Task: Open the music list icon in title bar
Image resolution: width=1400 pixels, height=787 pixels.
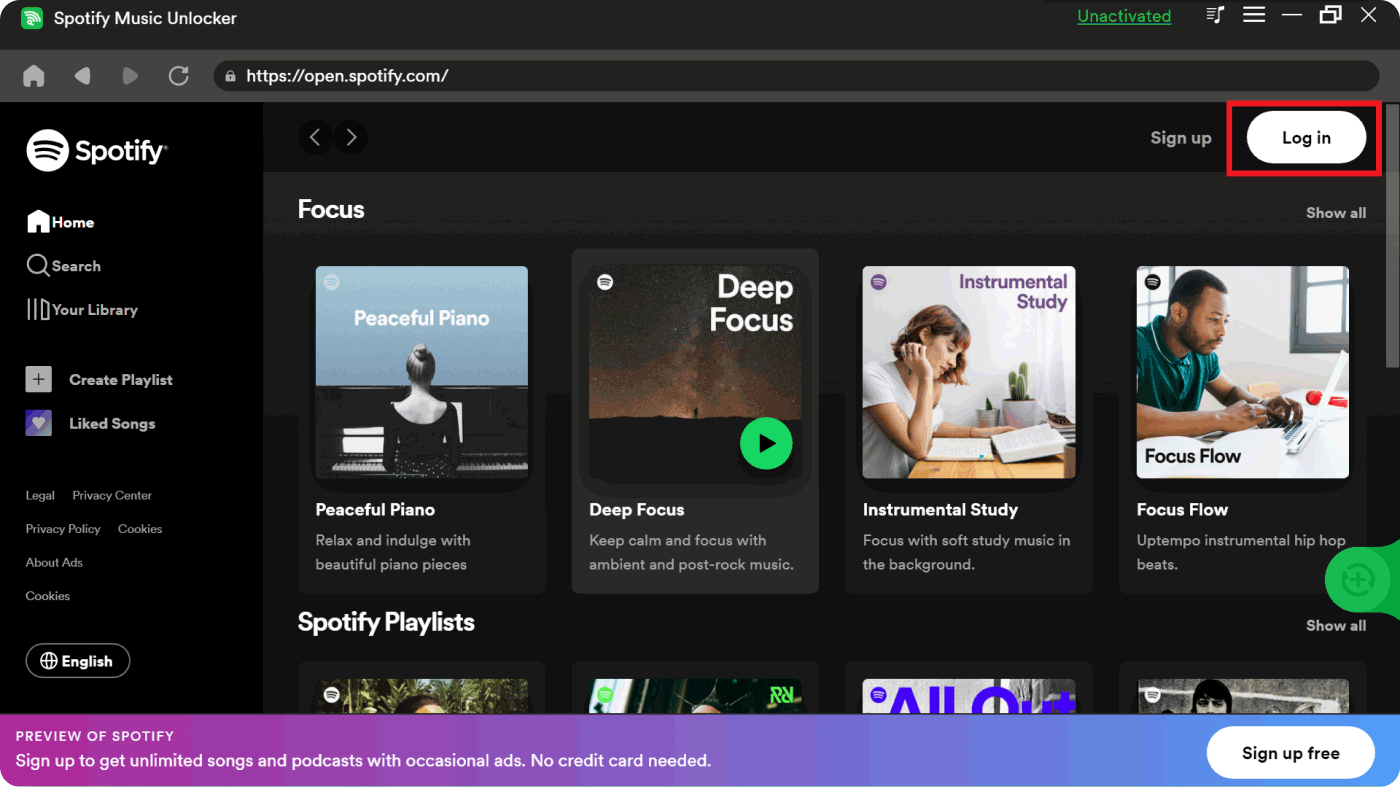Action: tap(1215, 15)
